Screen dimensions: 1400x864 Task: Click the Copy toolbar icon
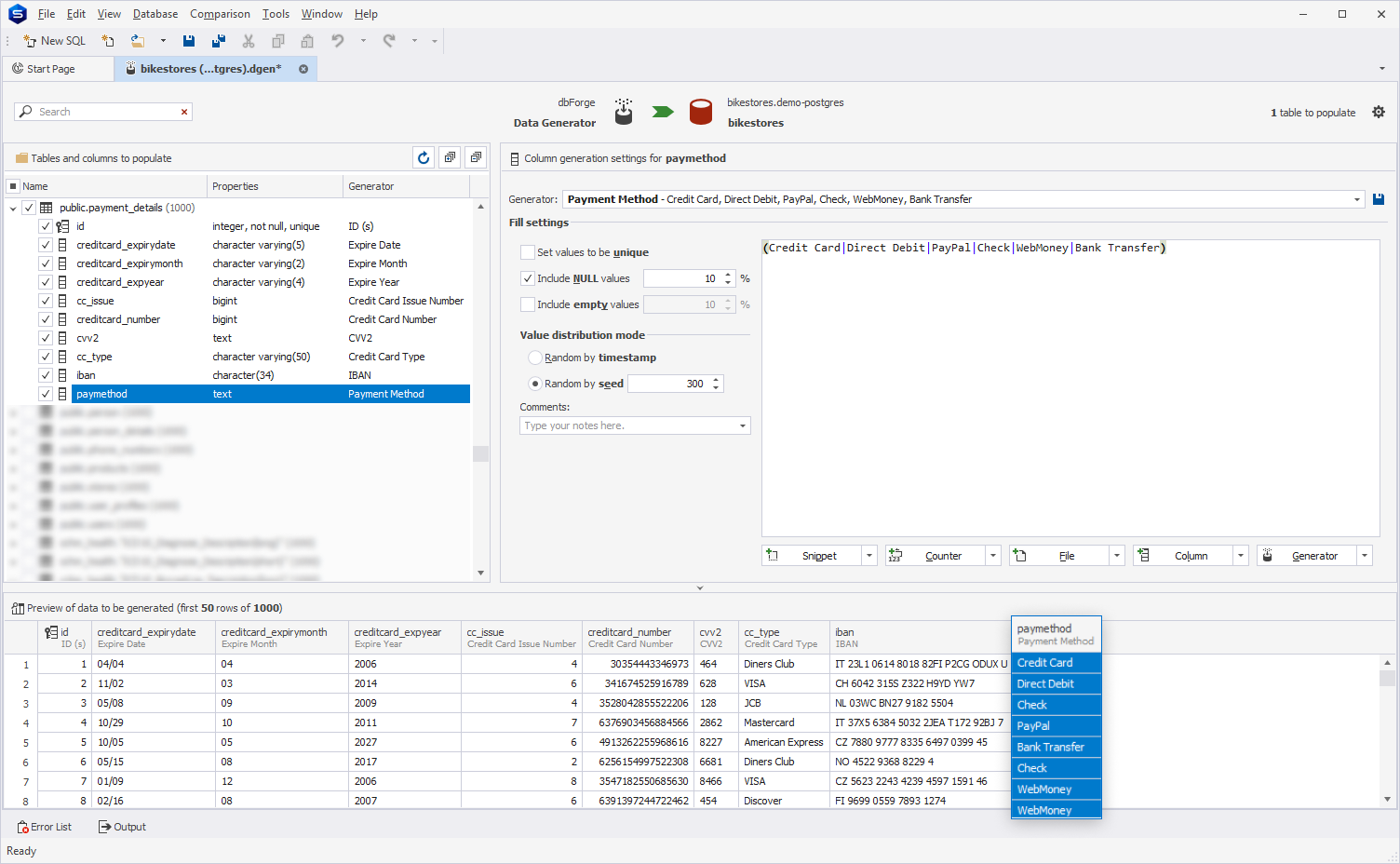[278, 41]
